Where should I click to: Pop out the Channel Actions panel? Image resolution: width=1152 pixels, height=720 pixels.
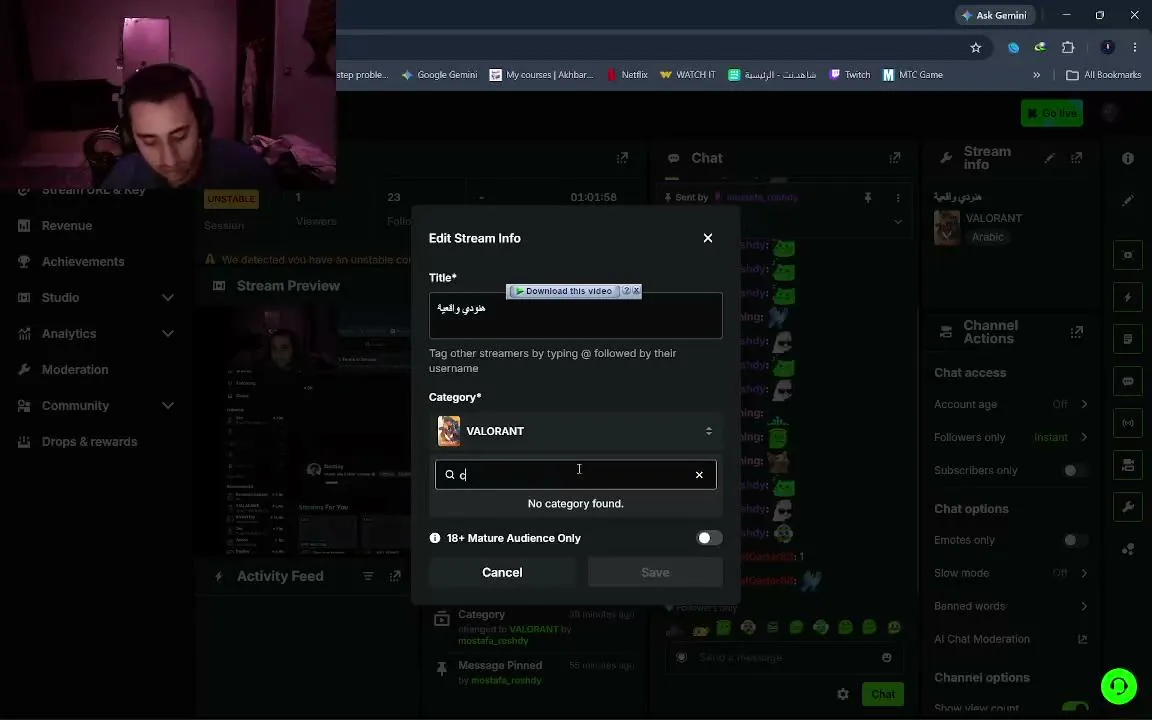coord(1076,332)
